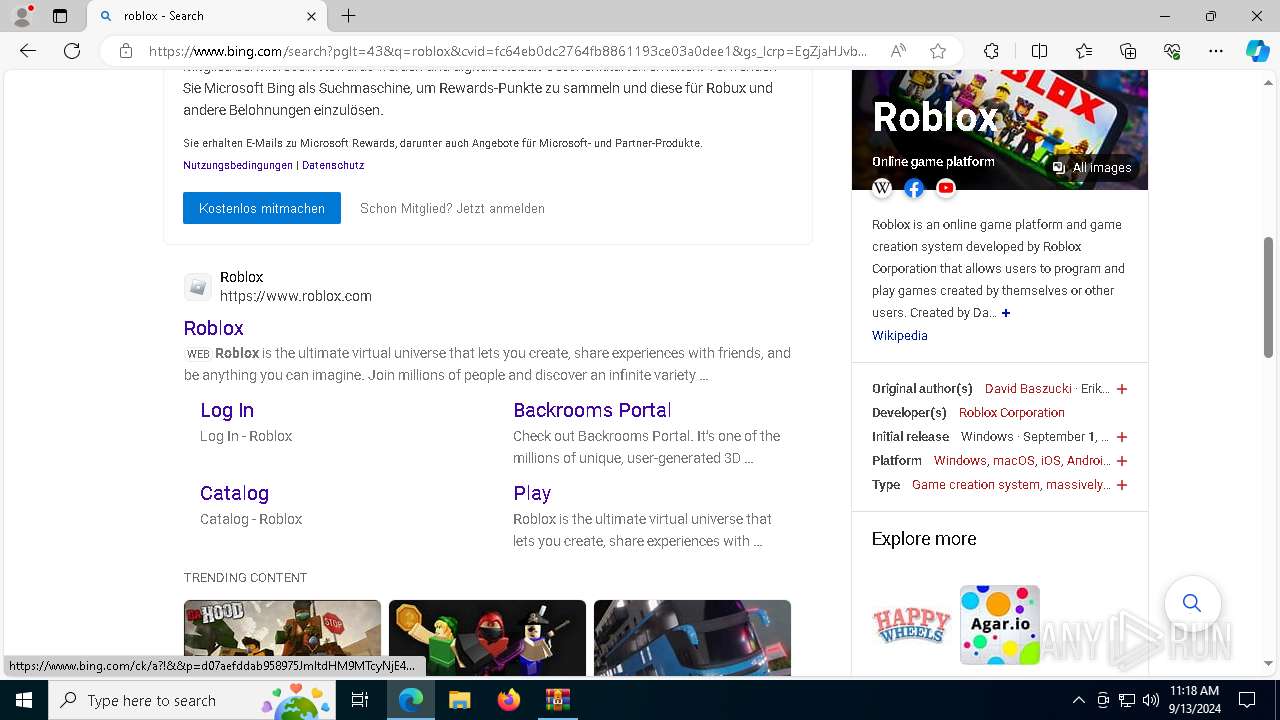The height and width of the screenshot is (720, 1280).
Task: Open the Play sitelink
Action: click(532, 493)
